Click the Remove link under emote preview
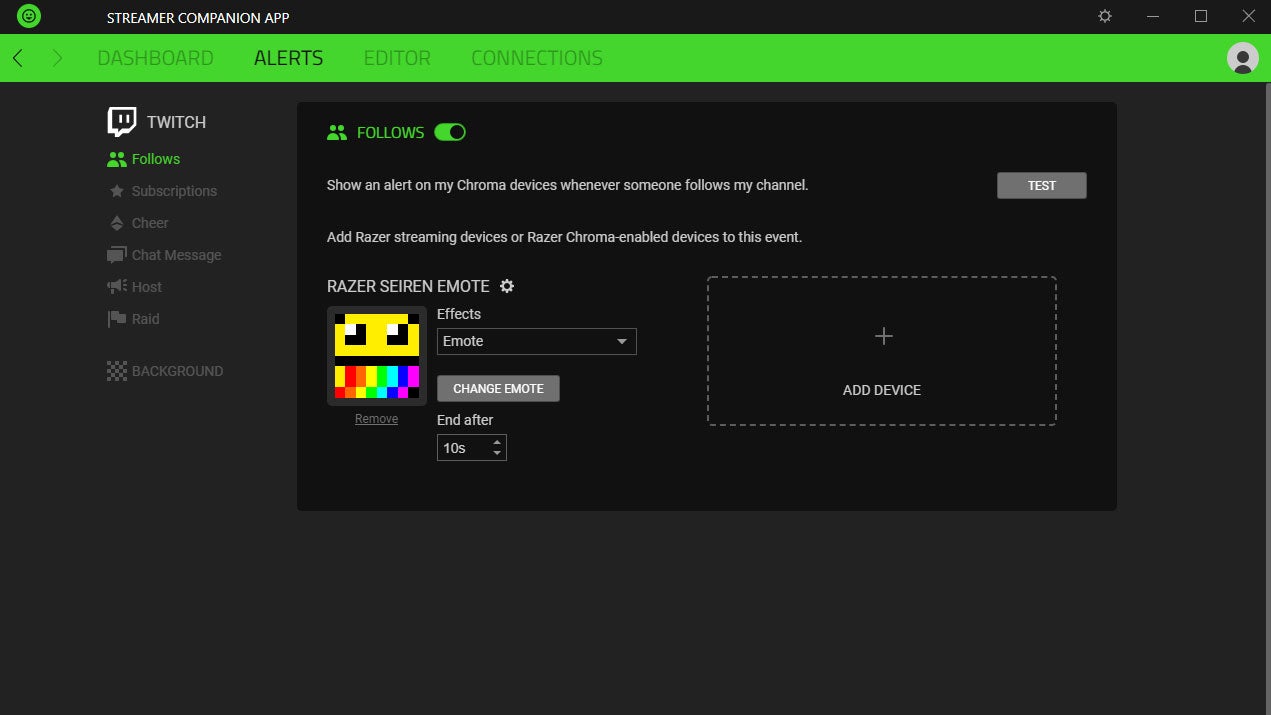 pos(376,419)
